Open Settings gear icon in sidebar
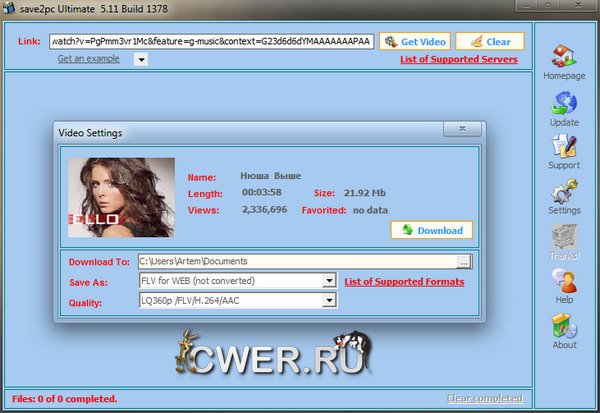The height and width of the screenshot is (413, 600). [564, 192]
